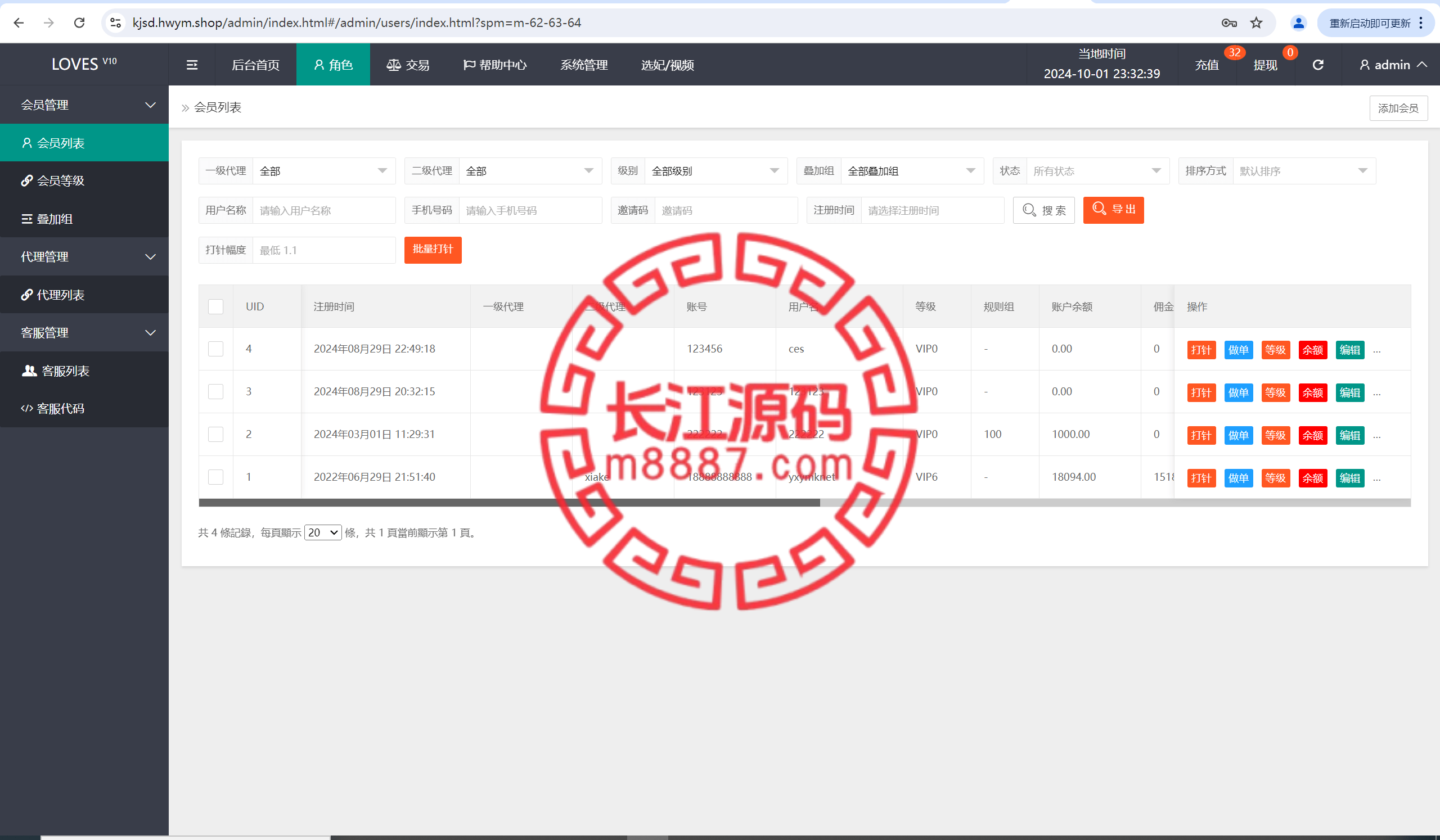The image size is (1440, 840).
Task: Change records per page selector
Action: (x=323, y=533)
